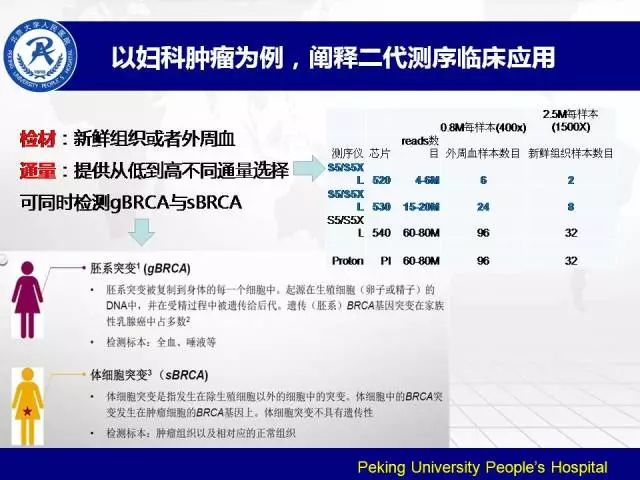This screenshot has height=480, width=640.
Task: Click the circle marker beside the 体细胞突变 heading
Action: pos(82,374)
